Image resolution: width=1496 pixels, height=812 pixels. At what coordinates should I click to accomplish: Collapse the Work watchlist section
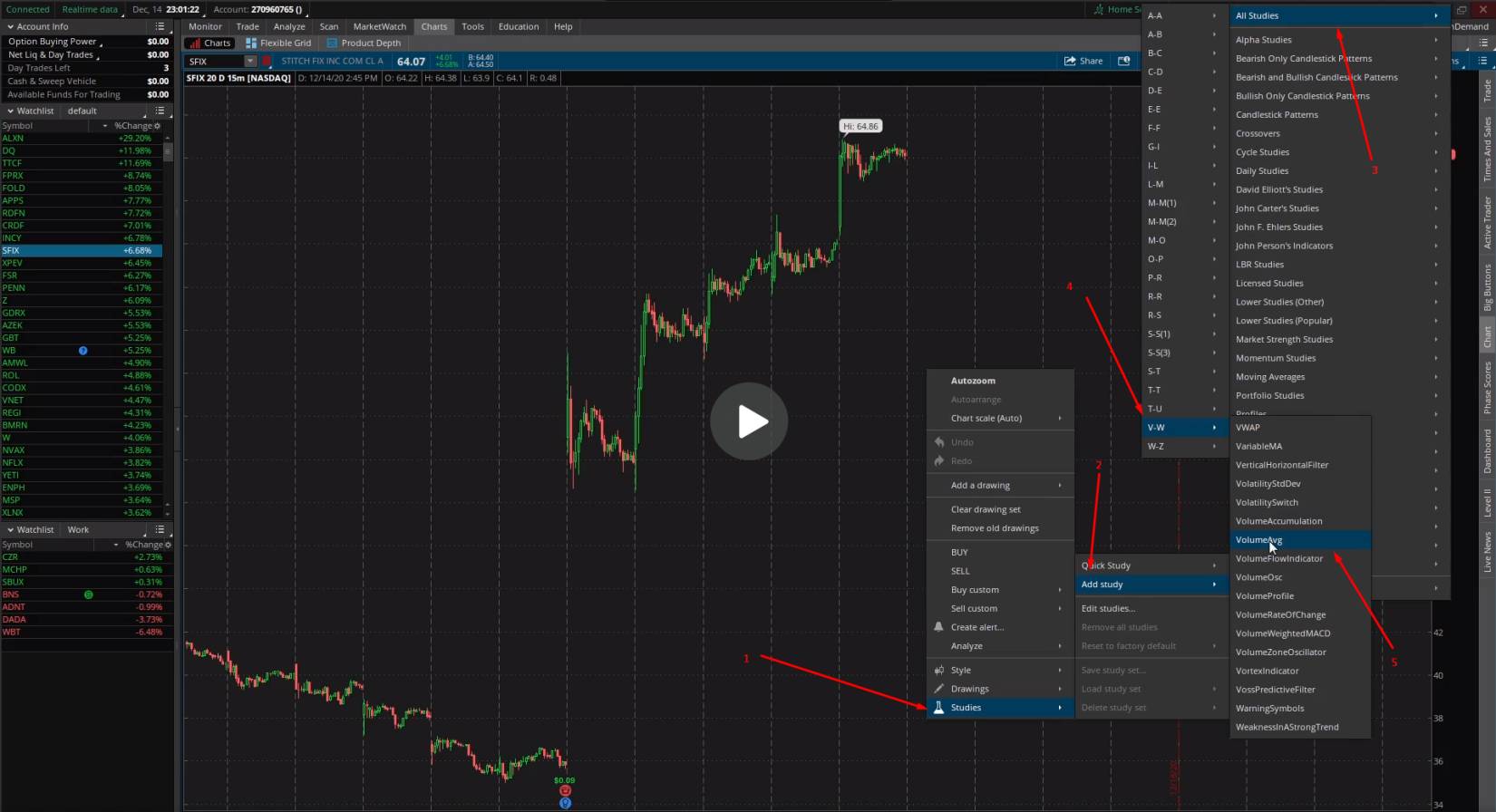10,529
